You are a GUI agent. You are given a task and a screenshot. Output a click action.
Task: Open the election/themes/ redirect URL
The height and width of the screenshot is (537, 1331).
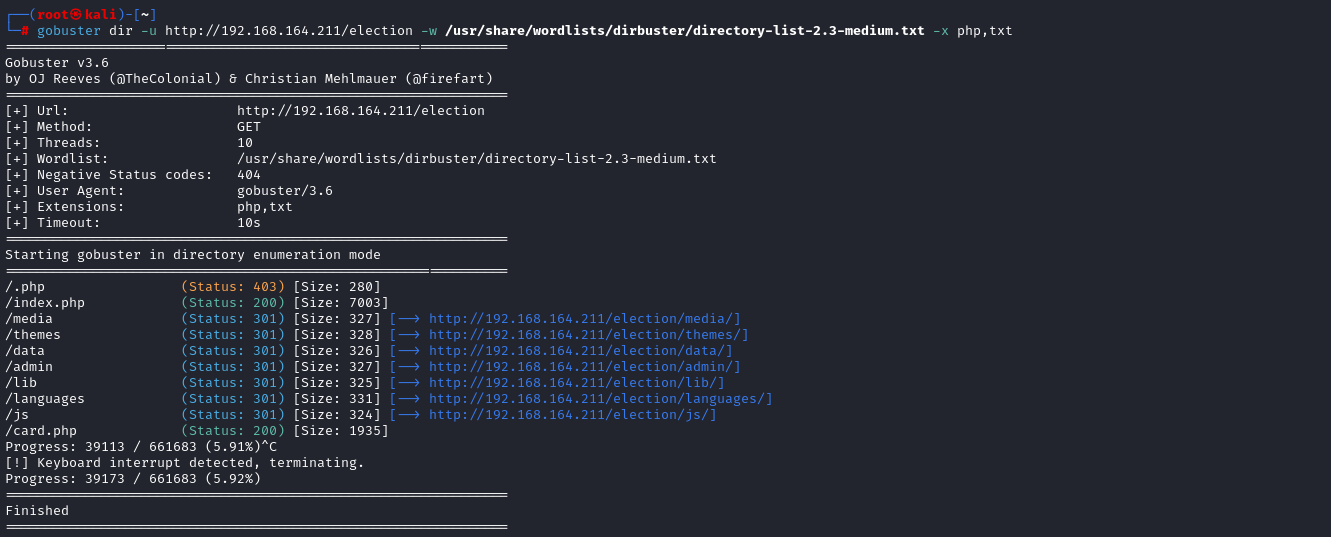[x=588, y=335]
